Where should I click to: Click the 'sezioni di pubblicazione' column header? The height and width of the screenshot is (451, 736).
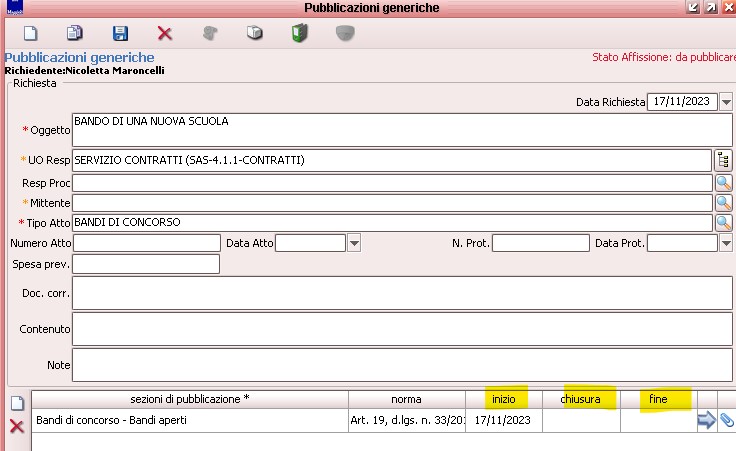189,399
